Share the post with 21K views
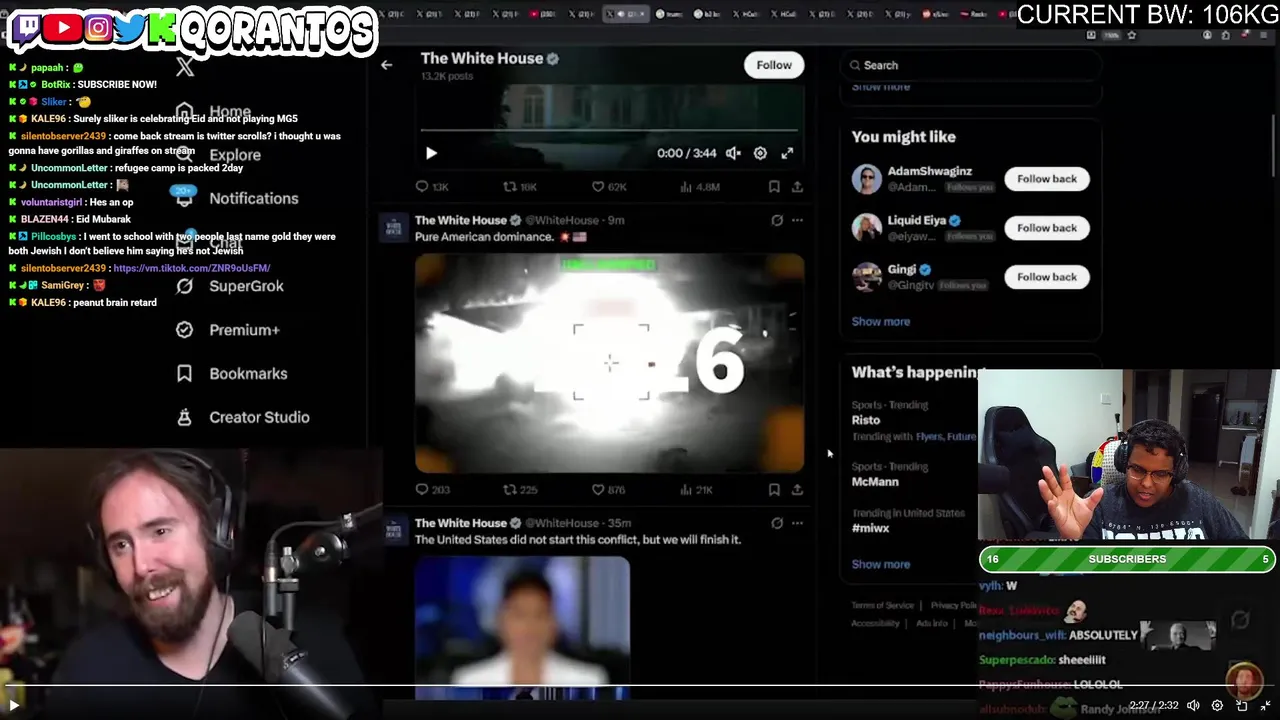Screen dimensions: 1280x720 click(797, 490)
